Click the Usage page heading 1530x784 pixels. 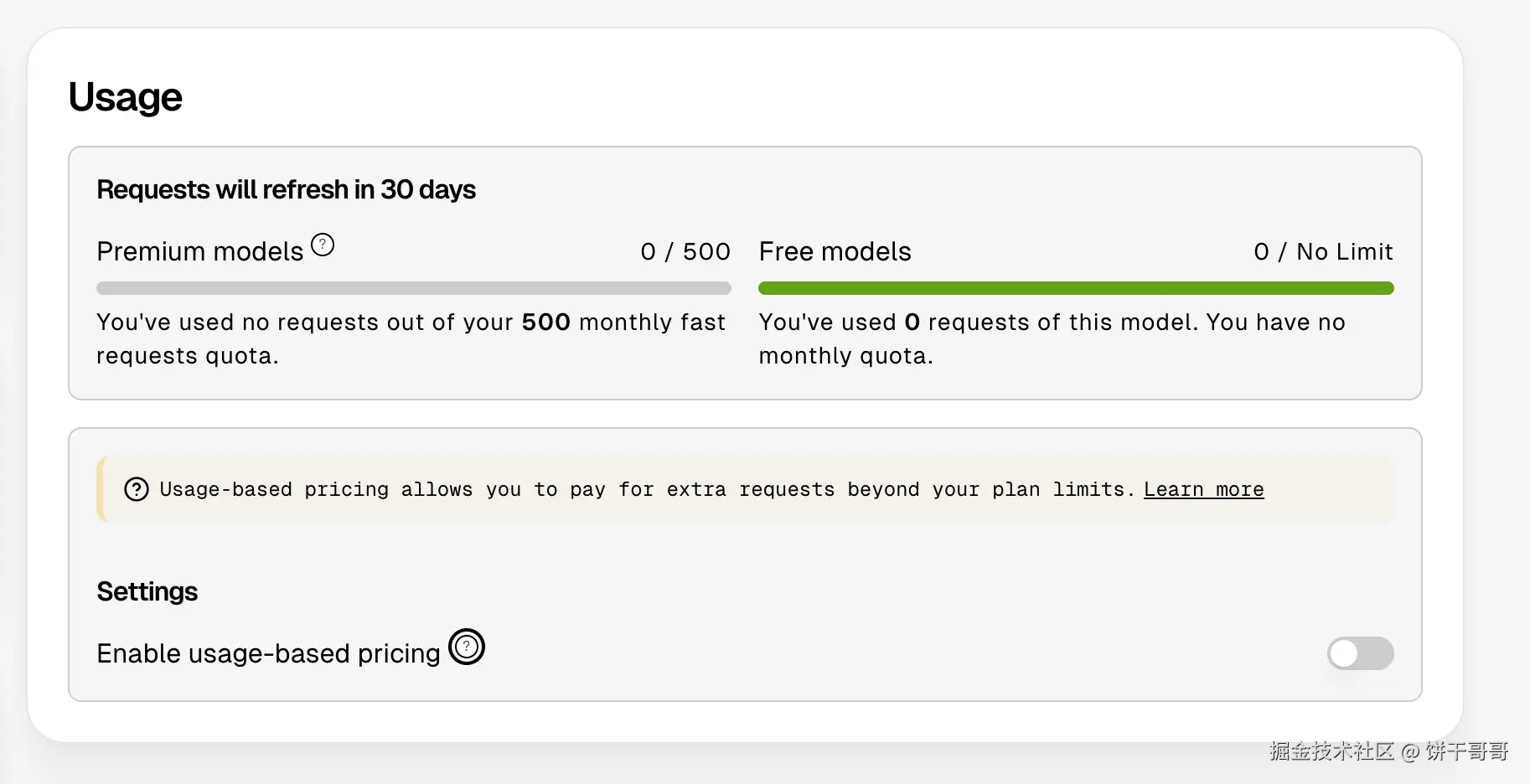[x=125, y=97]
